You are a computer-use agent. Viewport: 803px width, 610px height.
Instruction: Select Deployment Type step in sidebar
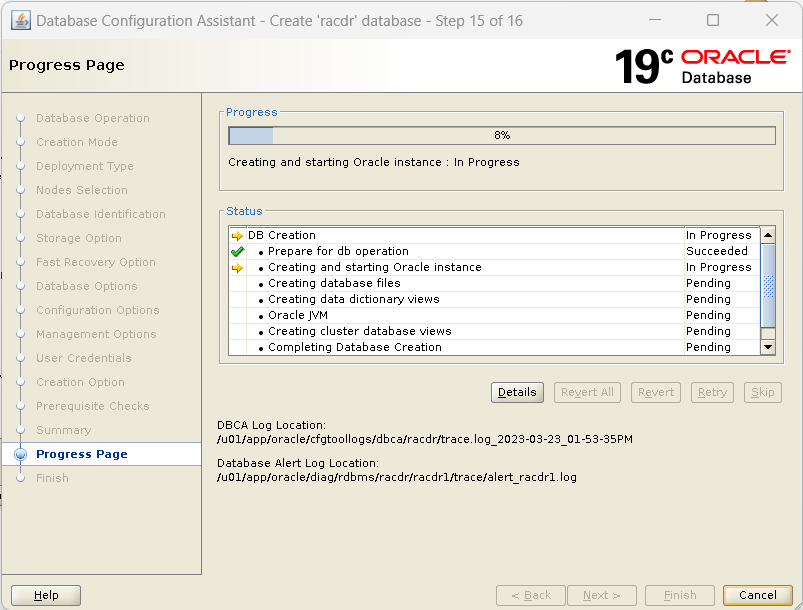84,166
